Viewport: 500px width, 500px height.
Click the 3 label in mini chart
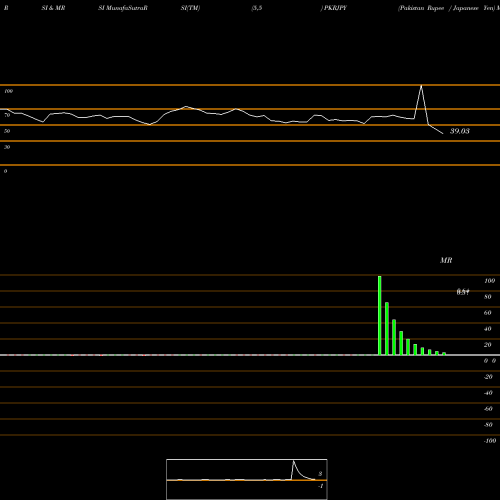point(320,474)
